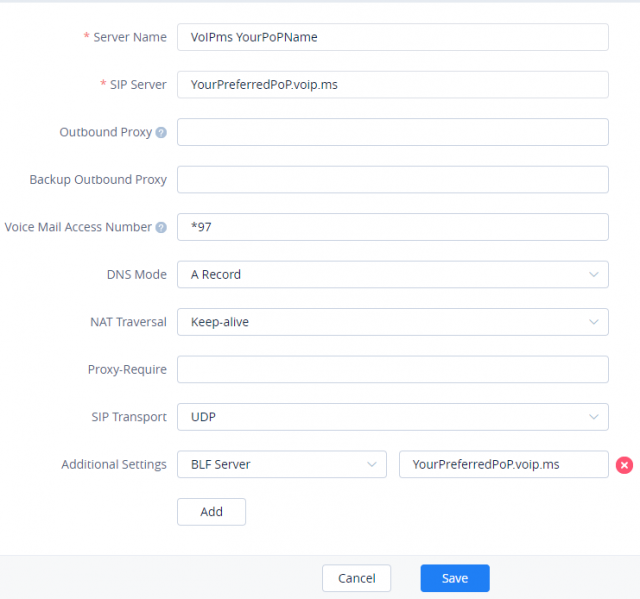This screenshot has height=599, width=640.
Task: Click the NAT Traversal label
Action: coord(129,322)
